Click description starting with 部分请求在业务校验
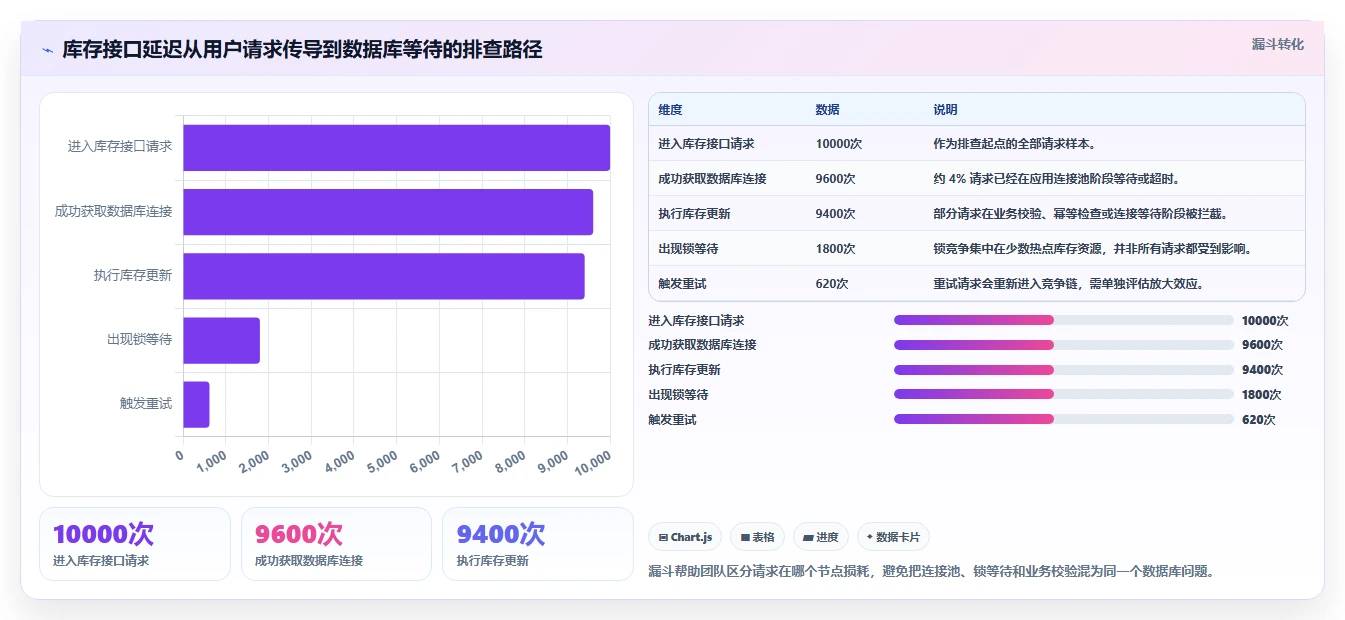This screenshot has height=620, width=1345. pos(1080,213)
